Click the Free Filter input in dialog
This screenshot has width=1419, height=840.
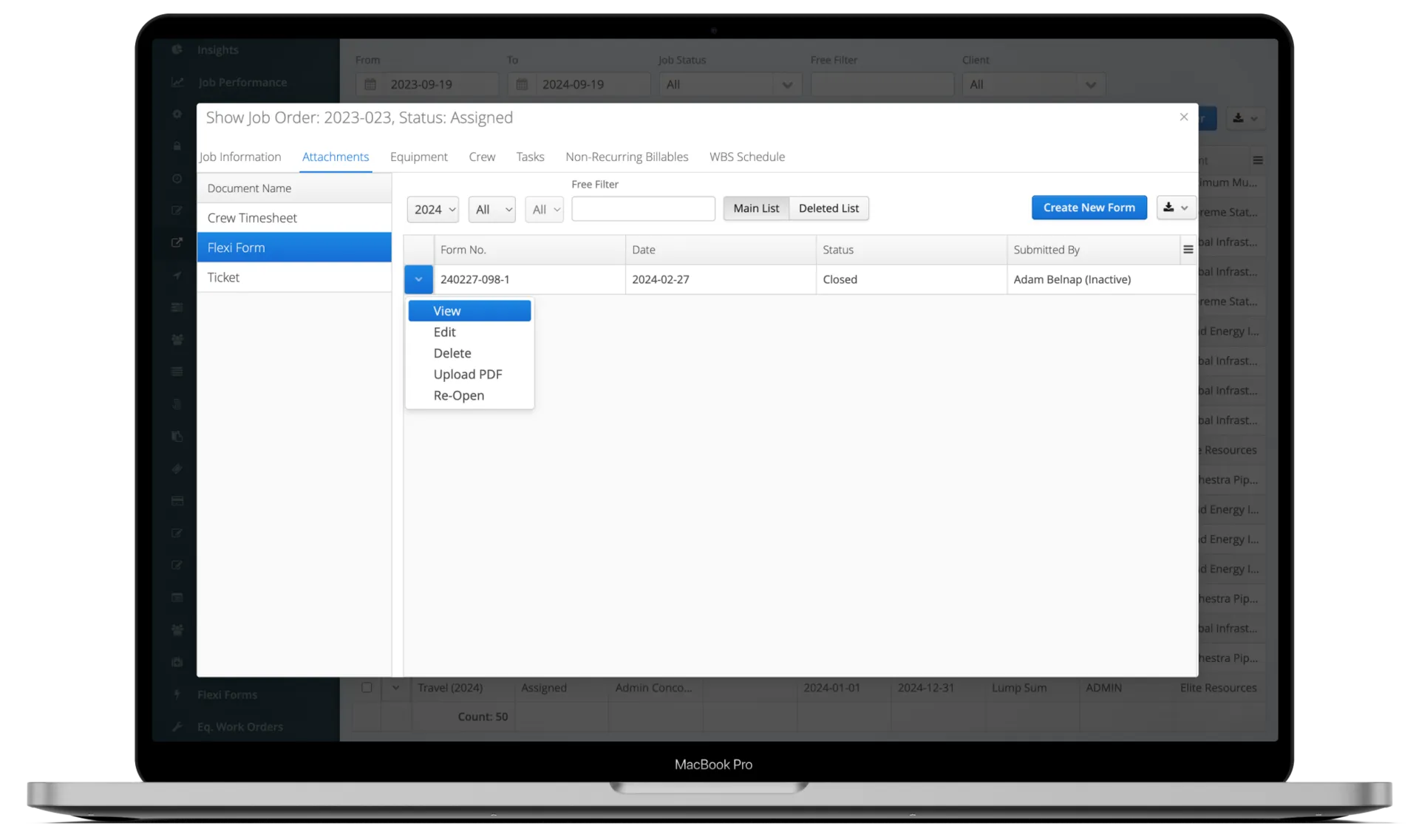(x=643, y=209)
